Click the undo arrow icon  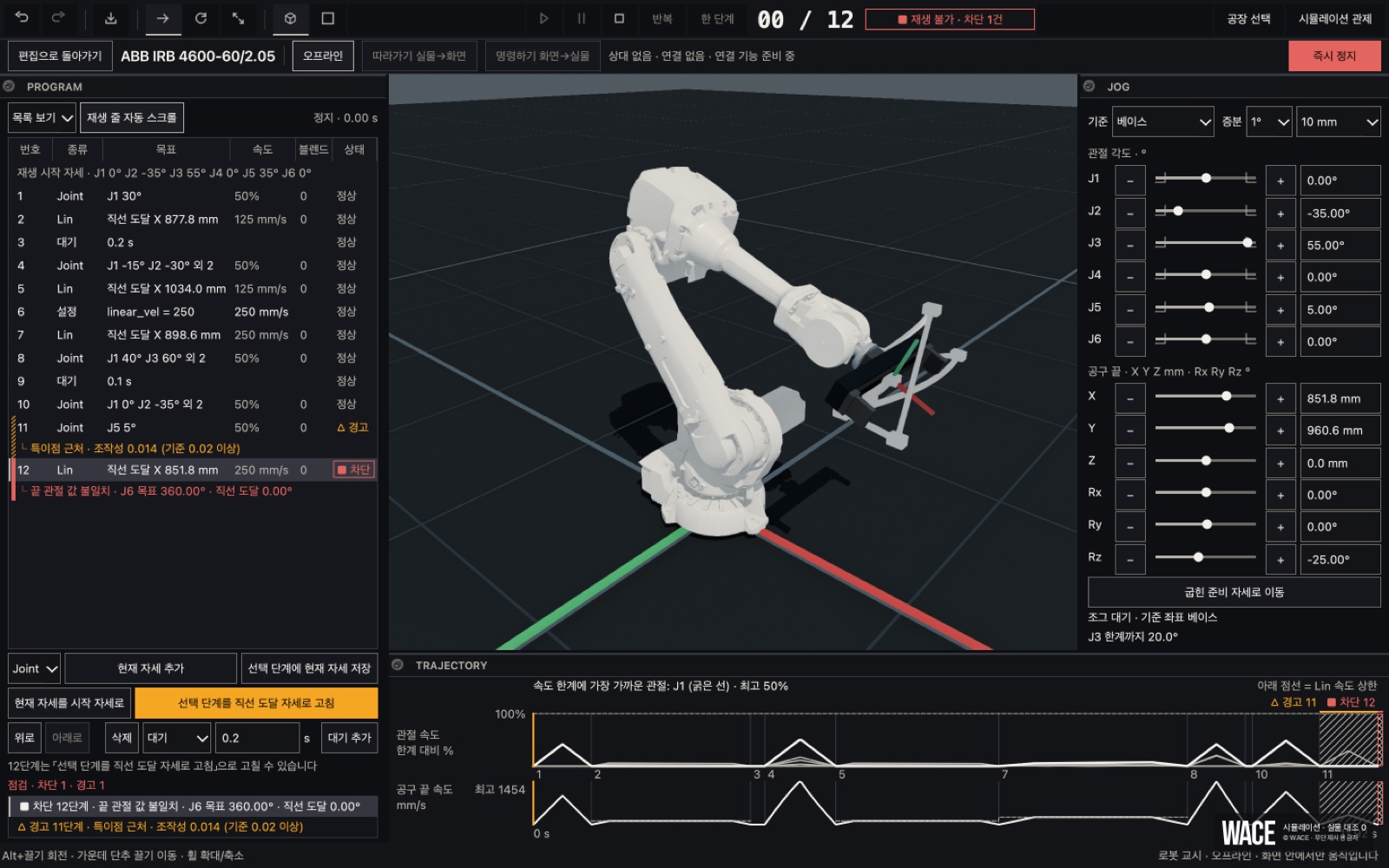23,18
